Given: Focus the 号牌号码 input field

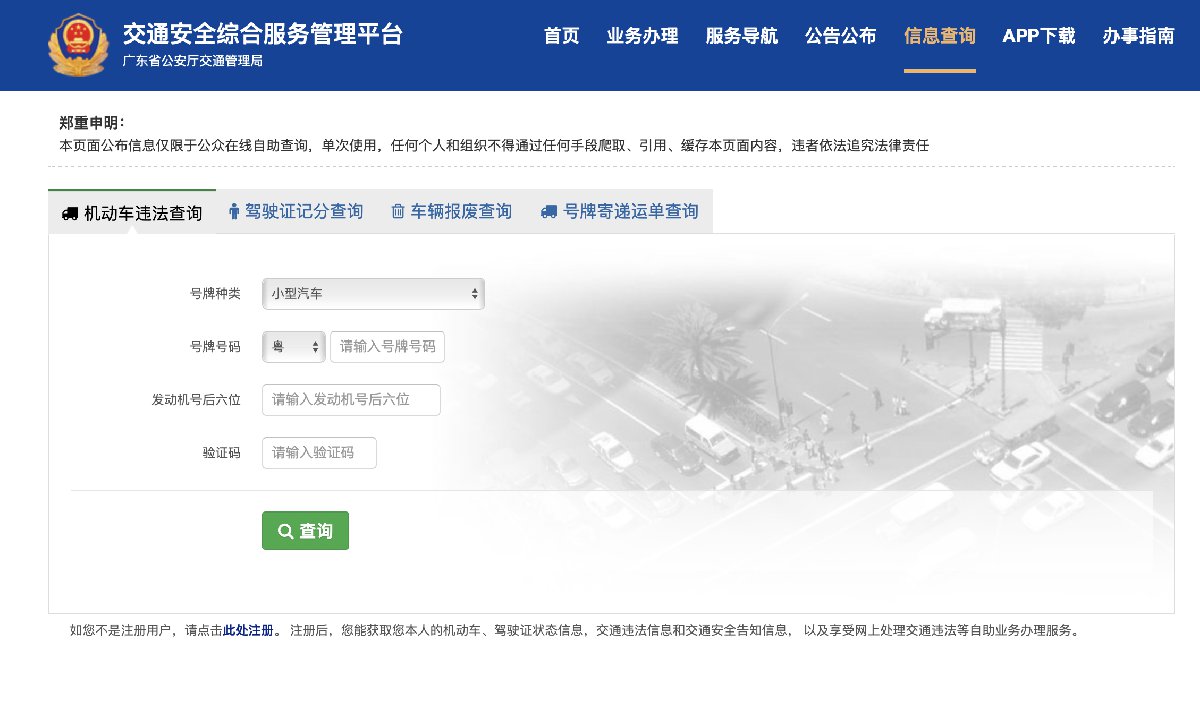Looking at the screenshot, I should (x=387, y=347).
